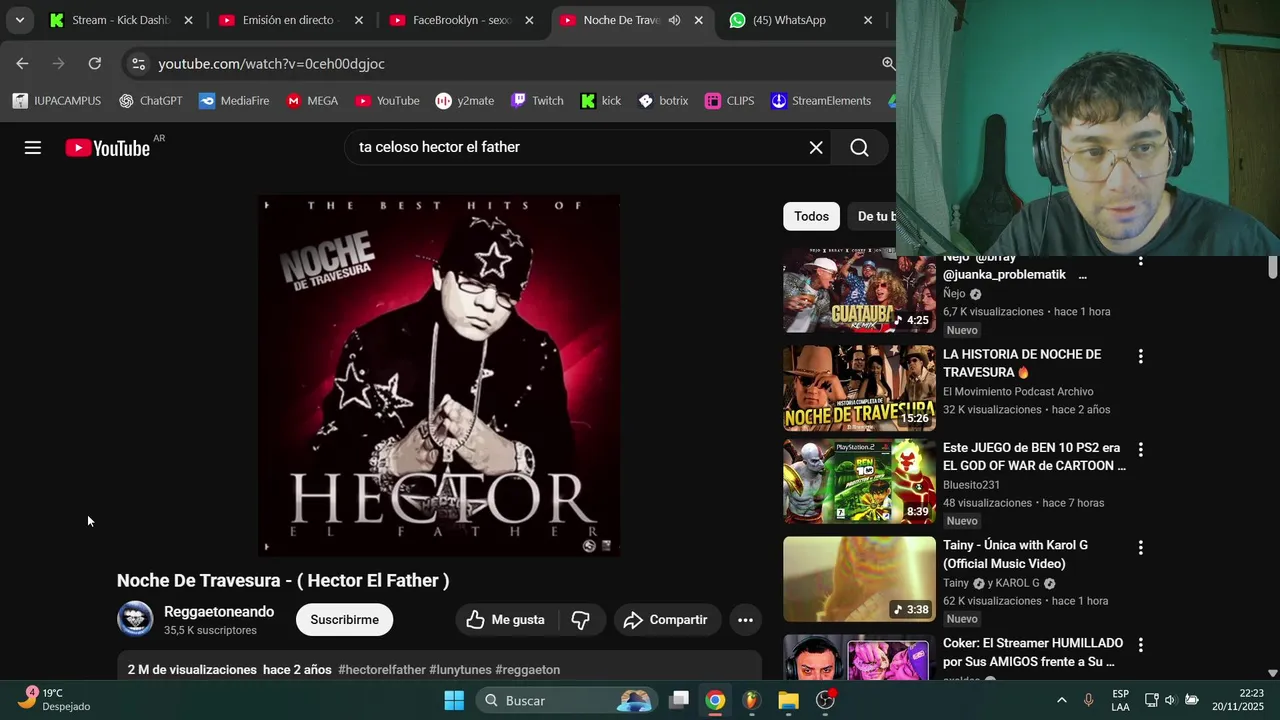Open options for Coker El Streamer video
This screenshot has height=720, width=1280.
coord(1140,645)
